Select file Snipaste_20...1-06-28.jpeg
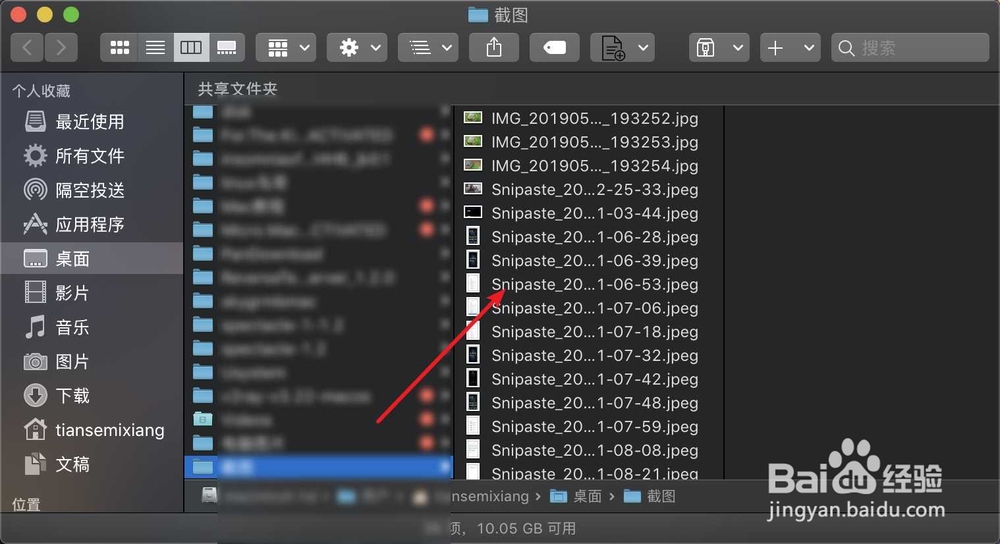Image resolution: width=1000 pixels, height=544 pixels. [588, 237]
